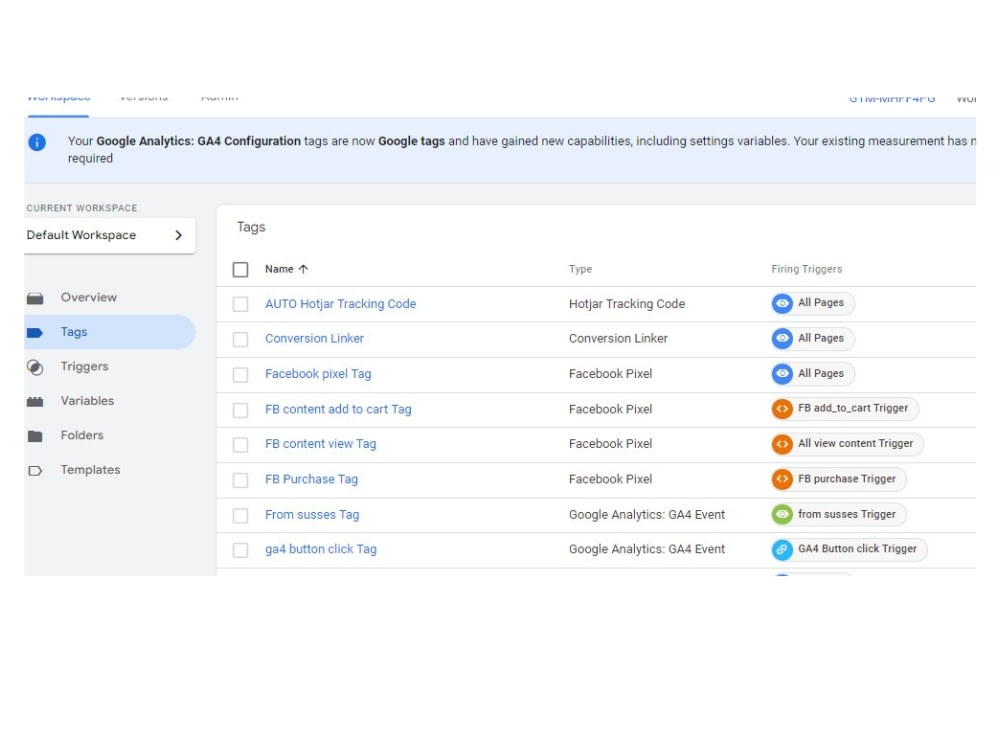Select the Overview sidebar icon
Screen dimensions: 1000x750
pos(37,297)
